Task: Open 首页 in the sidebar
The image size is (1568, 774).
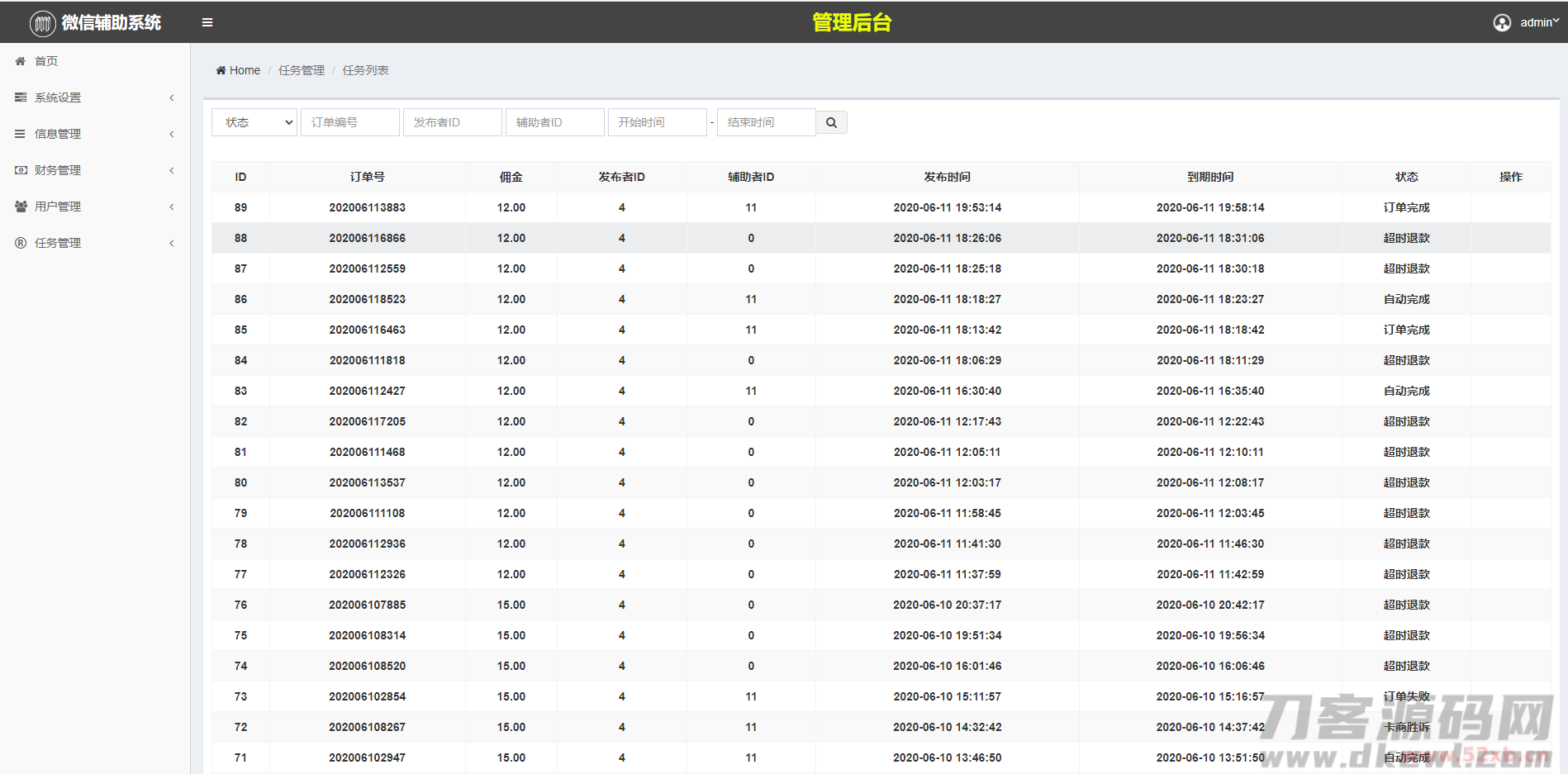Action: point(46,61)
